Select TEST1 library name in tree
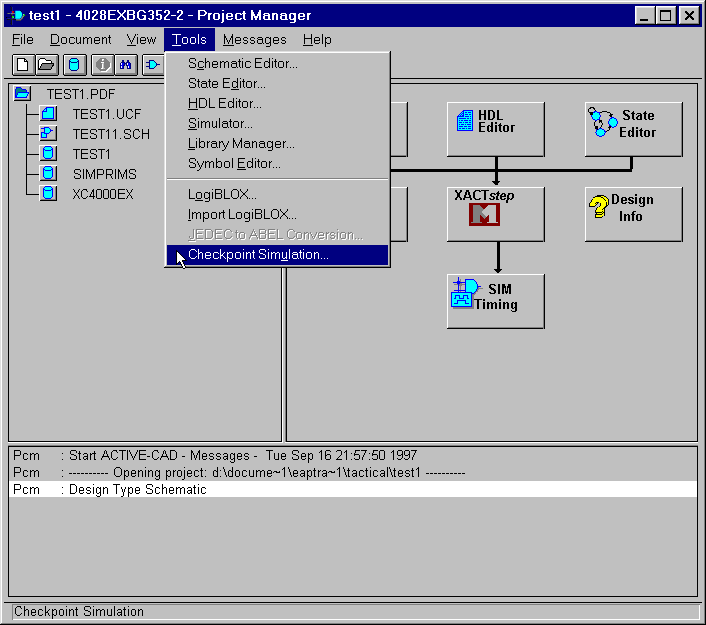This screenshot has height=625, width=706. 92,154
